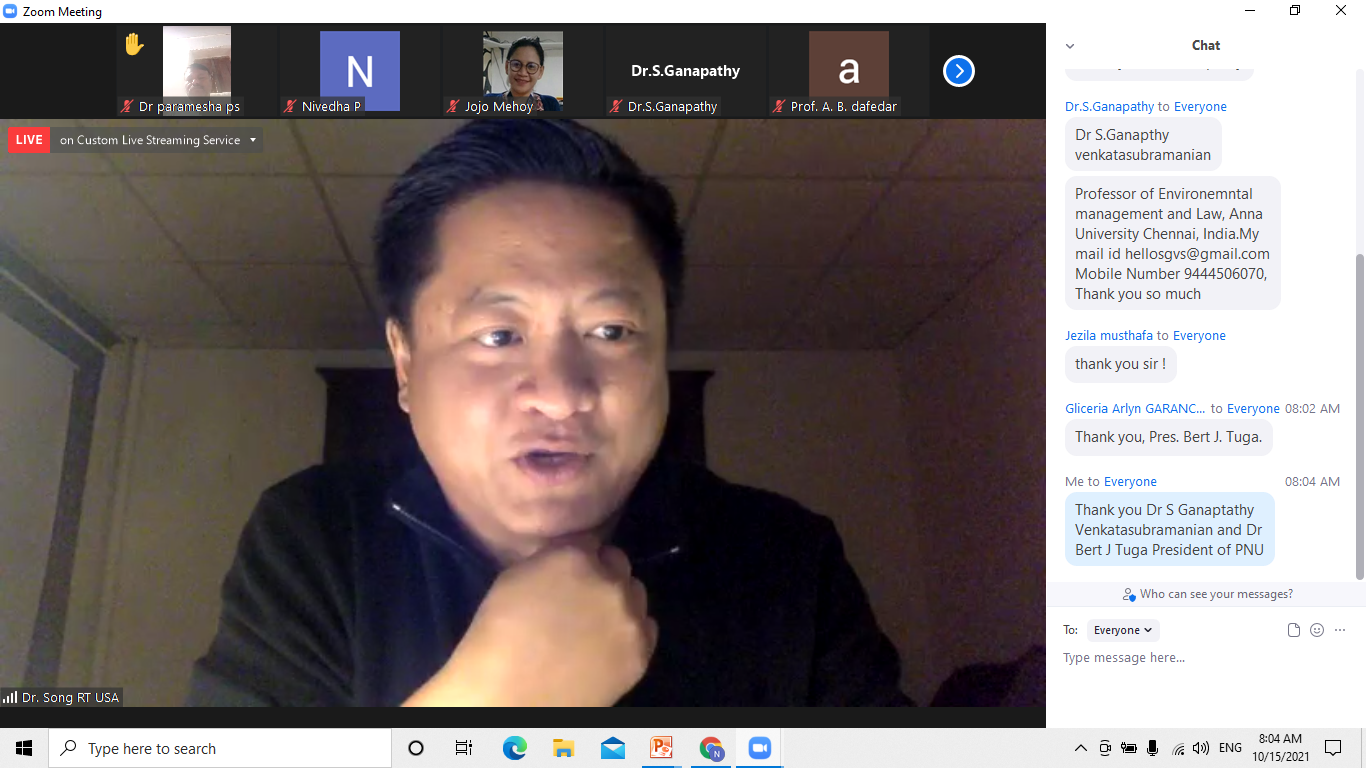Viewport: 1366px width, 768px height.
Task: Click the muted mic icon by Prof. A. B. dafedar
Action: pos(780,106)
